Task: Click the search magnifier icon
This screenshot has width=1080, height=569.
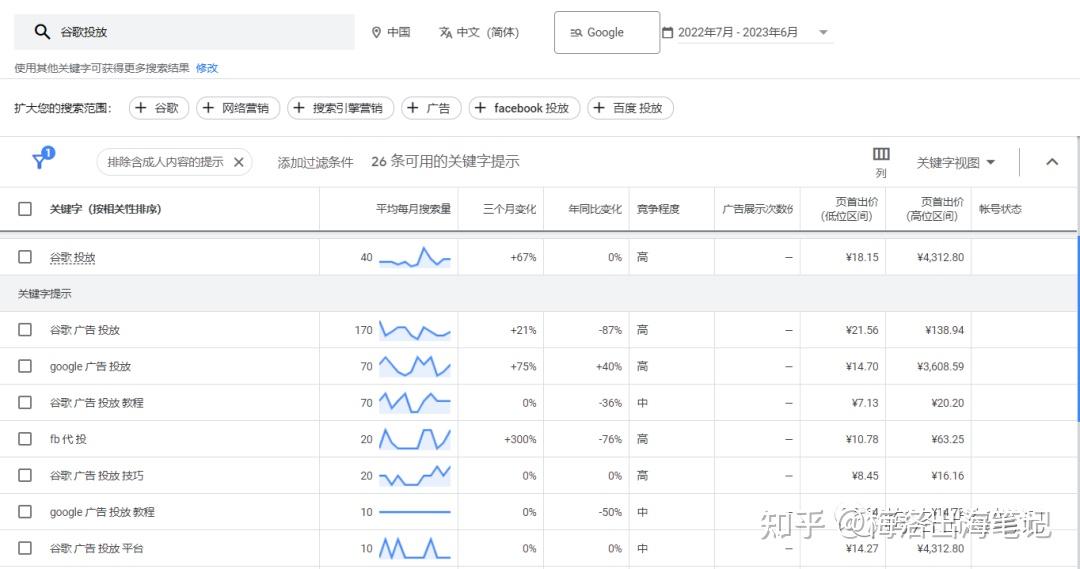Action: coord(42,32)
